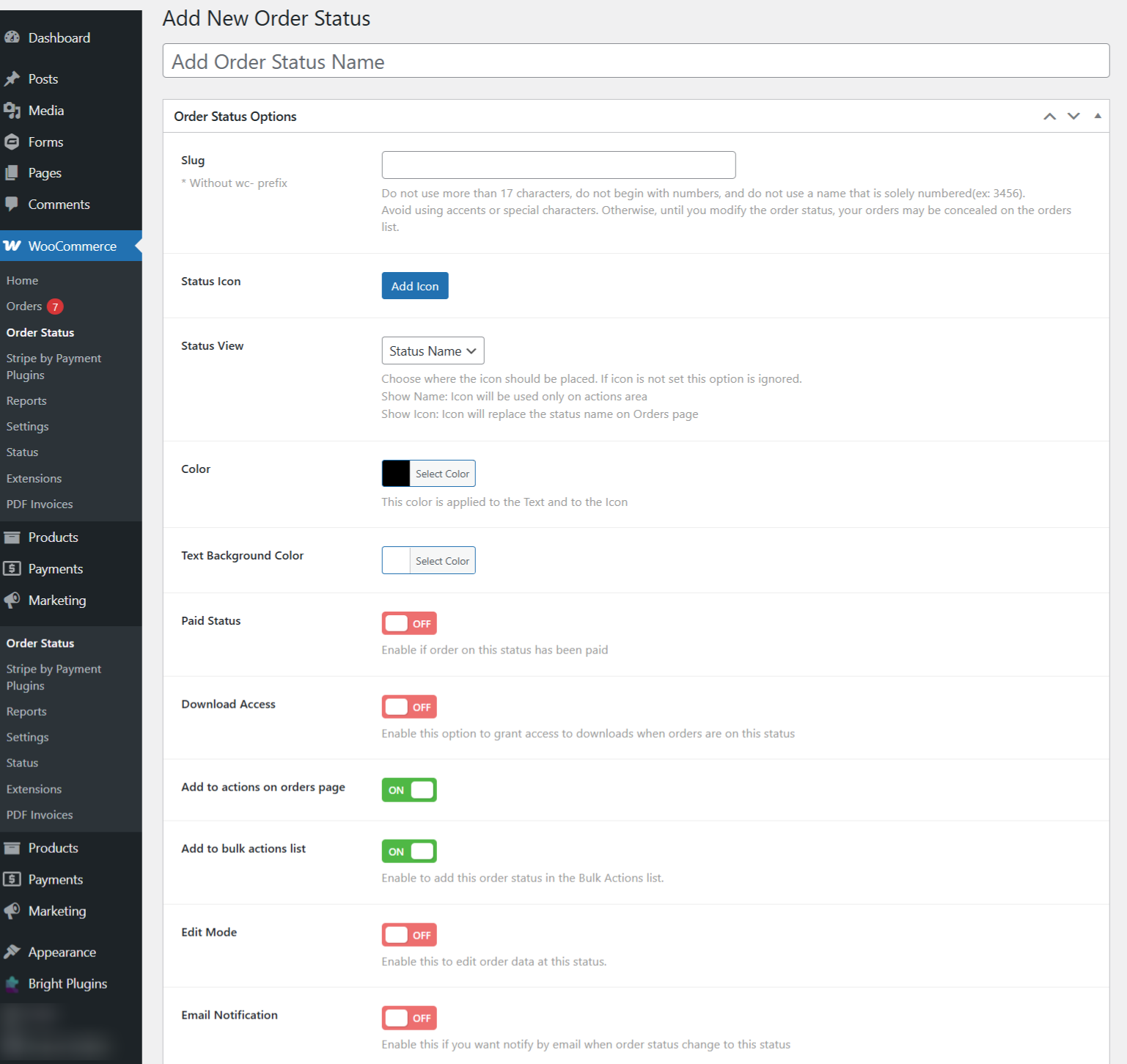This screenshot has width=1127, height=1064.
Task: Collapse the Order Status Options panel
Action: pyautogui.click(x=1097, y=116)
